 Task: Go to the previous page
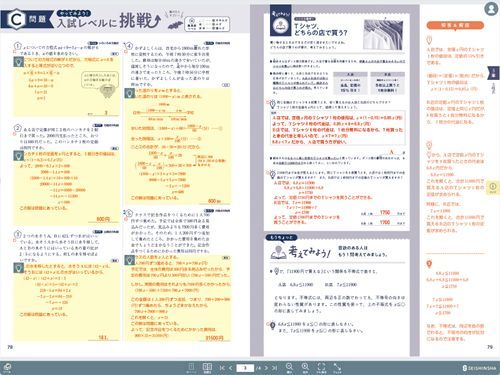230,368
